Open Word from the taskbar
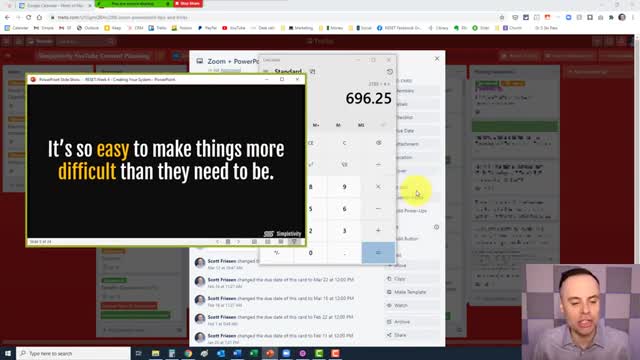This screenshot has width=640, height=360. 237,353
